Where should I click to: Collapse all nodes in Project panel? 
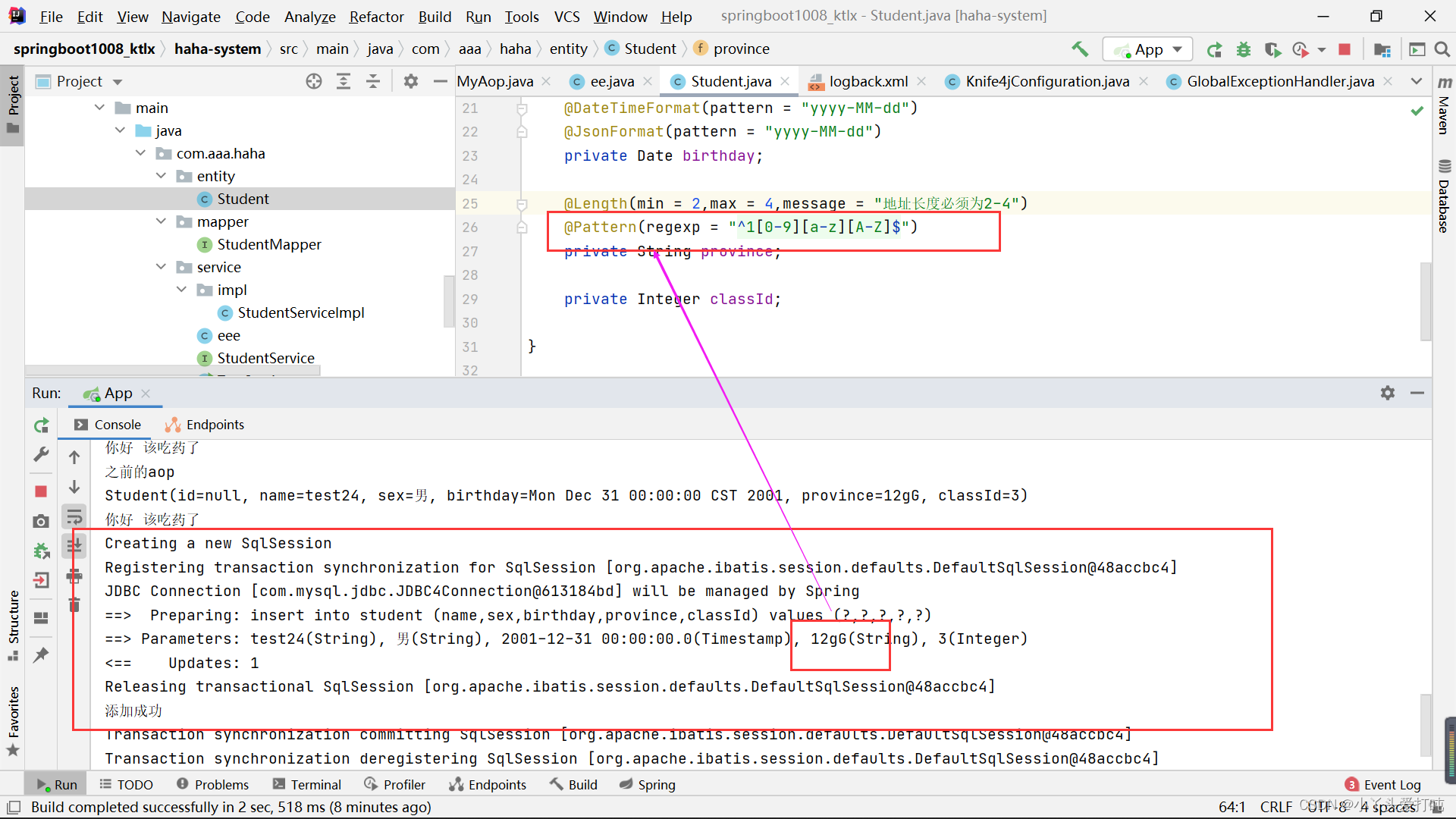373,81
